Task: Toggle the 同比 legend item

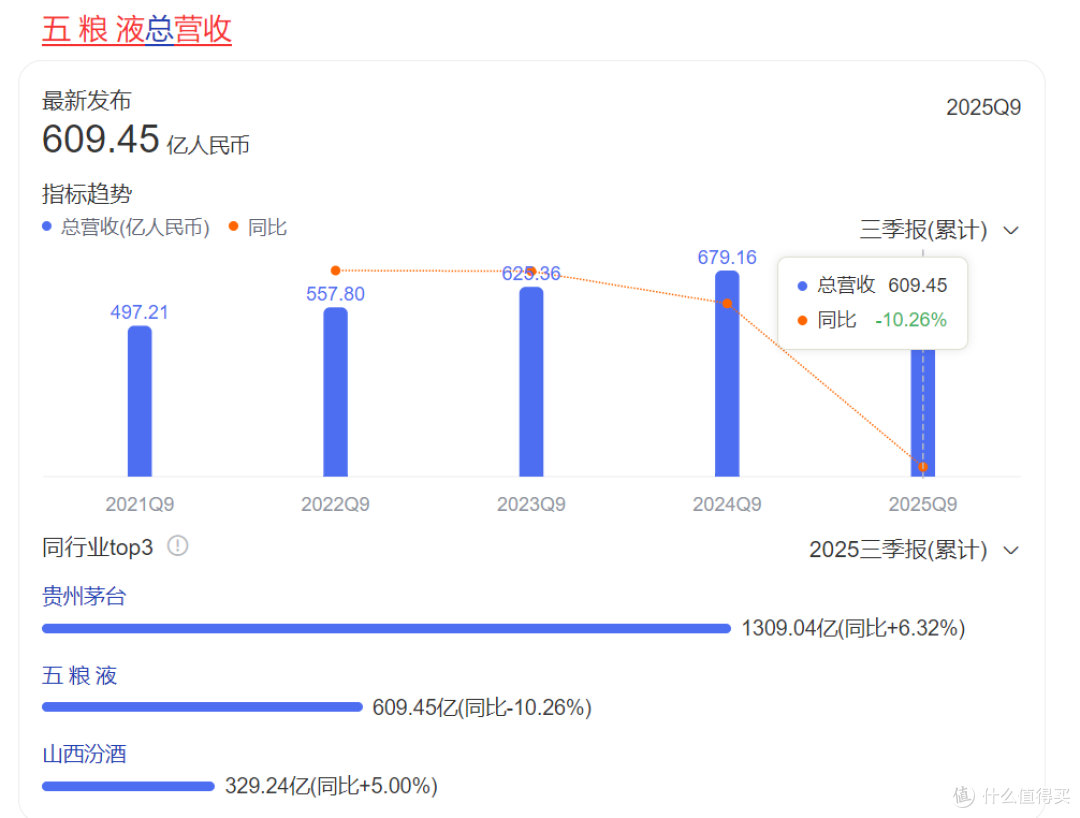Action: pyautogui.click(x=258, y=227)
